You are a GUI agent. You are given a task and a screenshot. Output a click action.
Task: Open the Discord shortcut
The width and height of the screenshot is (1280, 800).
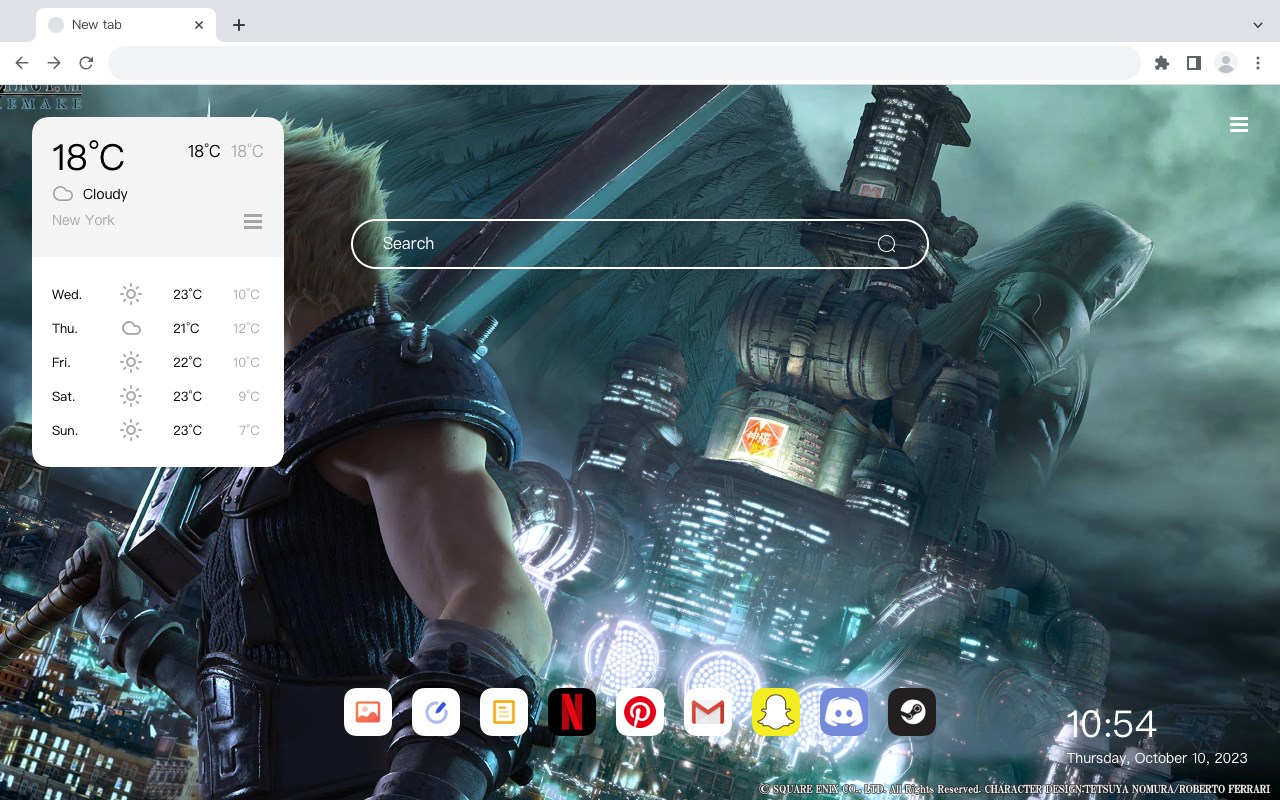point(844,712)
